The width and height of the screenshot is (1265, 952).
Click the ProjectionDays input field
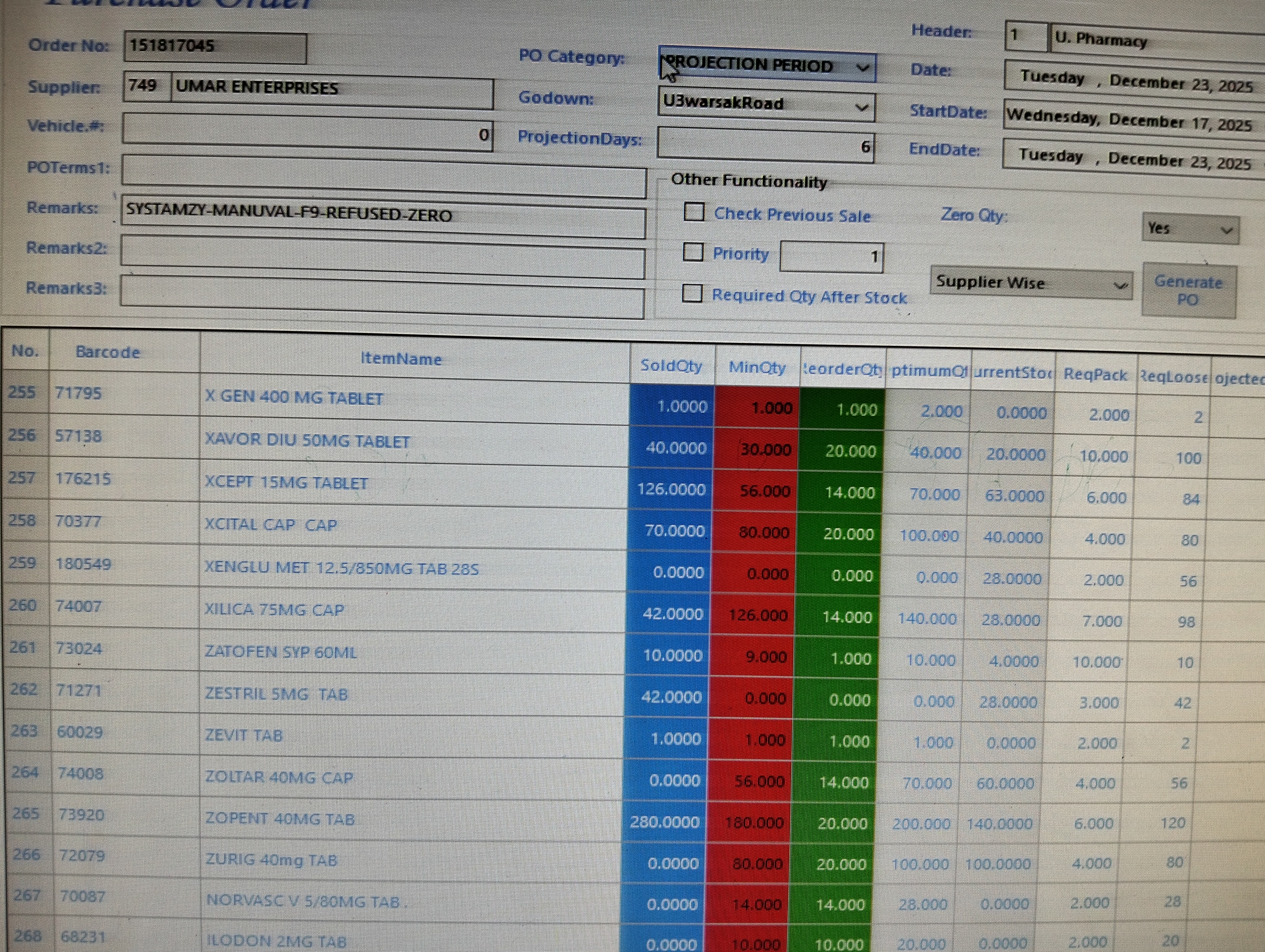(x=765, y=145)
